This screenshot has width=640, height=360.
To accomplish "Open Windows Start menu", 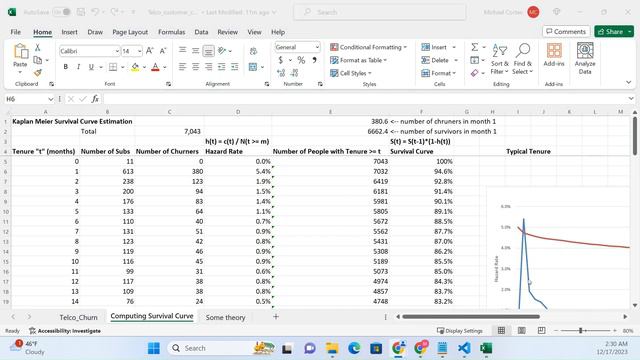I will [x=154, y=348].
